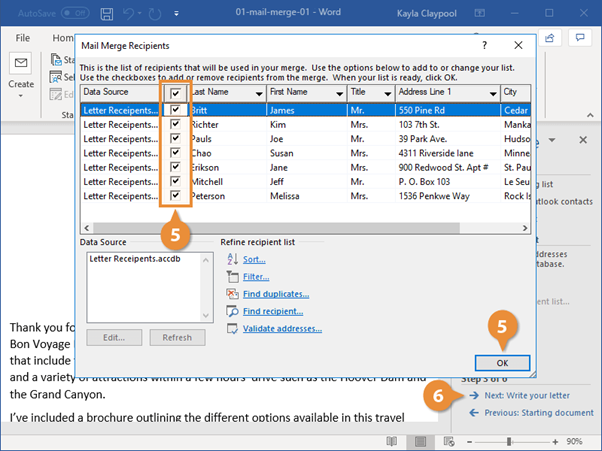The height and width of the screenshot is (451, 602).
Task: Click the recipient list horizontal scrollbar
Action: click(276, 228)
